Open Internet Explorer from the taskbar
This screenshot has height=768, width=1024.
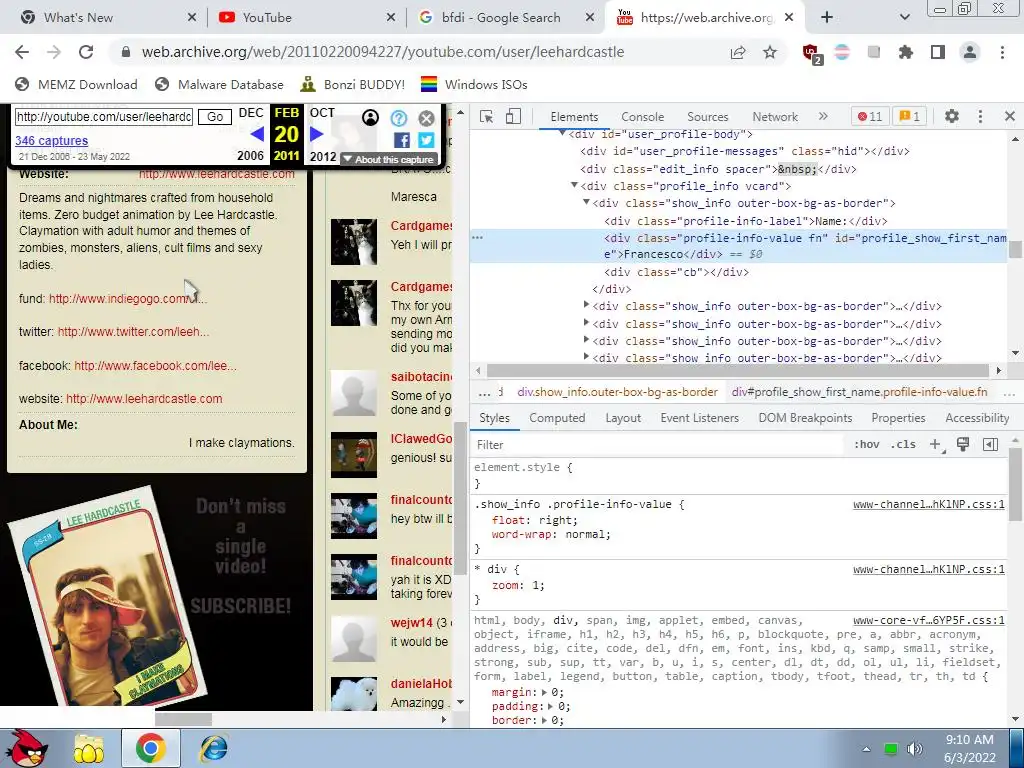pos(214,748)
